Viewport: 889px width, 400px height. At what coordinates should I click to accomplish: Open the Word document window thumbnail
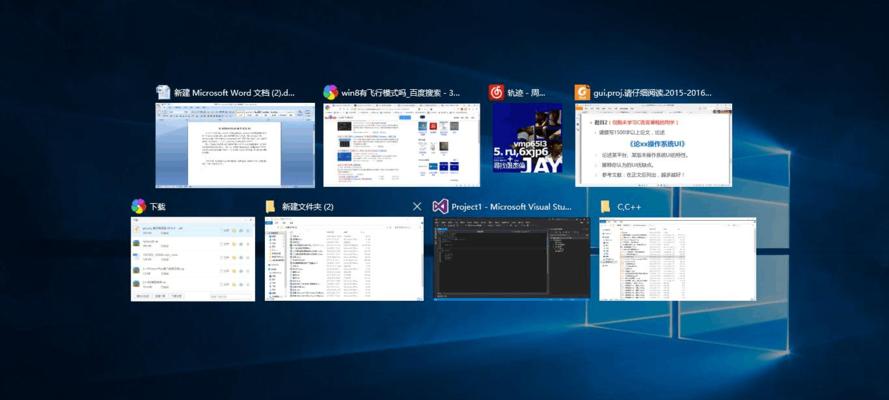click(x=235, y=145)
